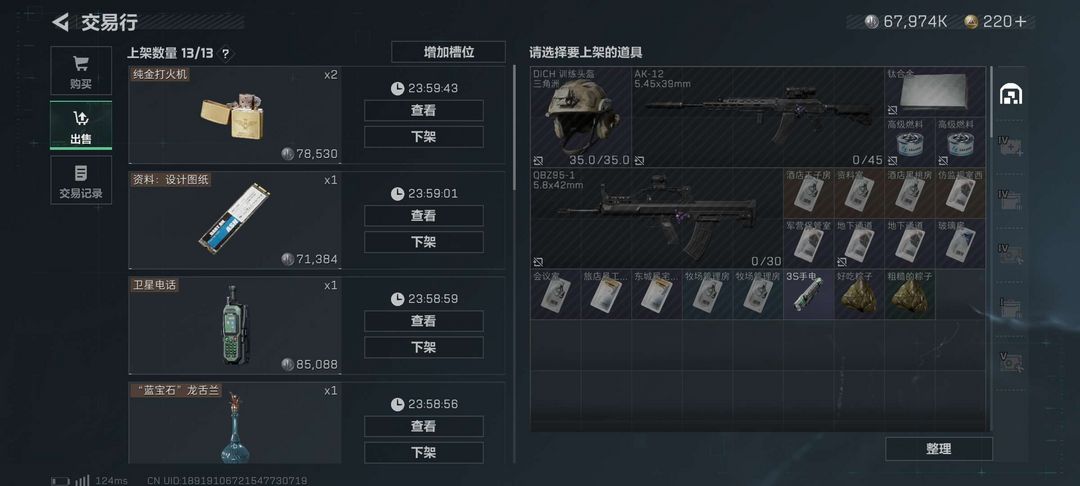
Task: Switch to the 交易记录 tab
Action: [x=81, y=180]
